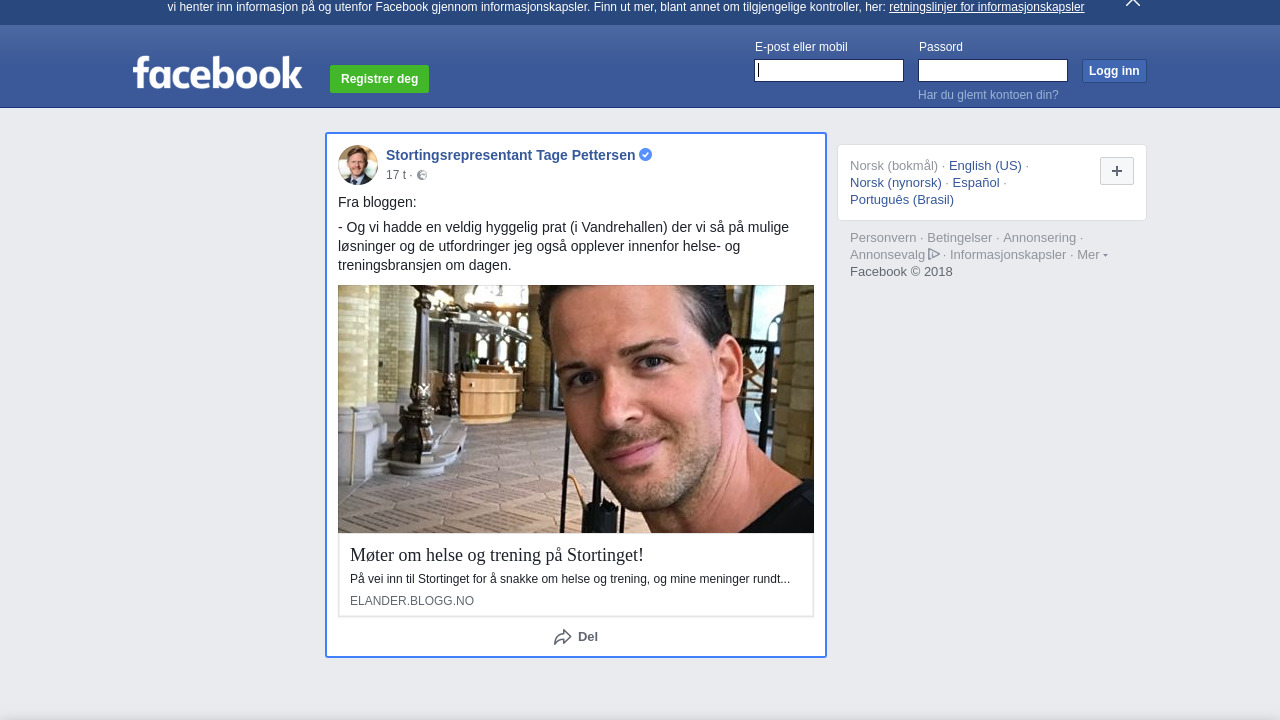The width and height of the screenshot is (1280, 720).
Task: Switch language to English (US)
Action: (985, 166)
